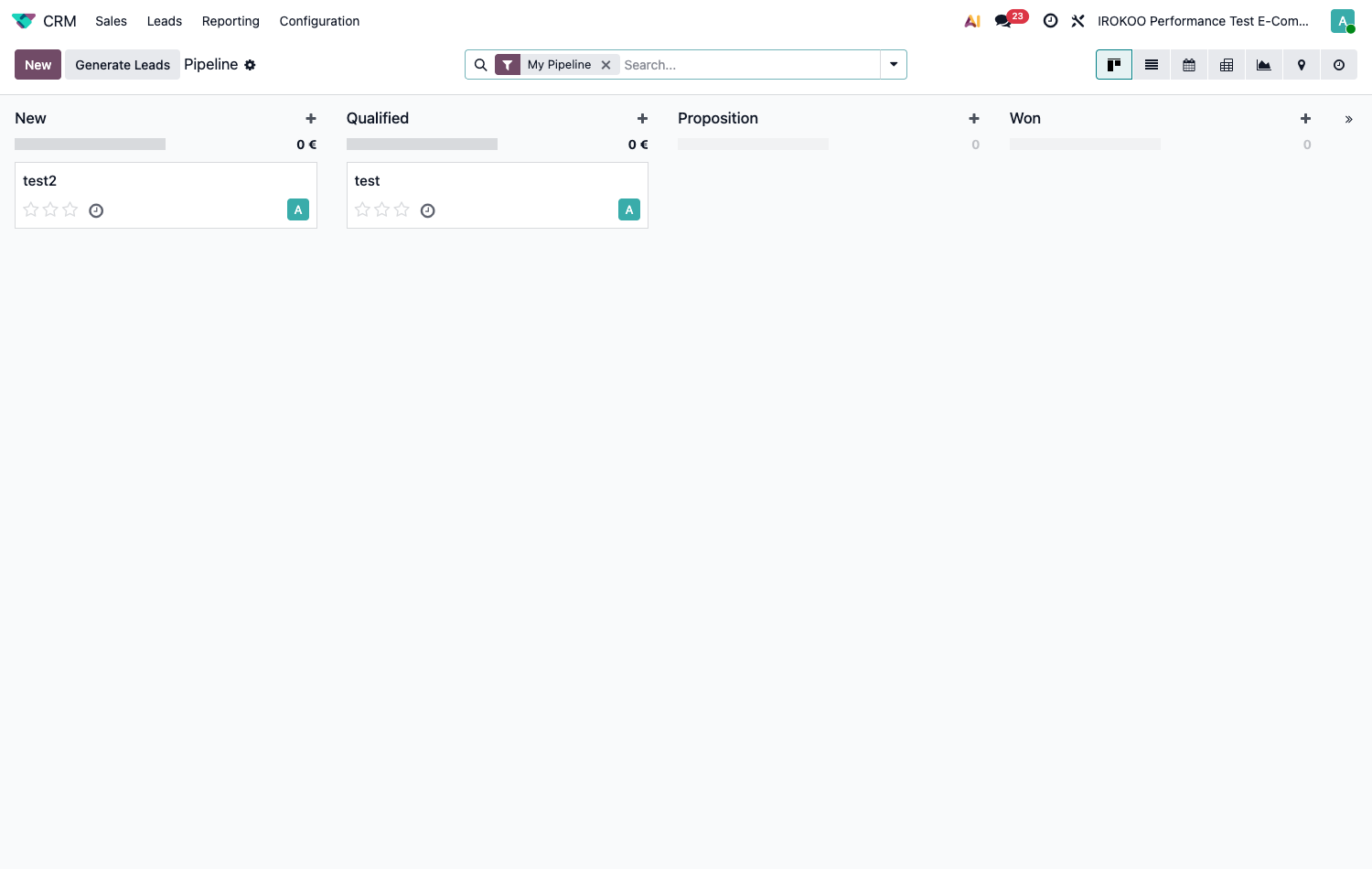
Task: Open the test opportunity card
Action: (498, 195)
